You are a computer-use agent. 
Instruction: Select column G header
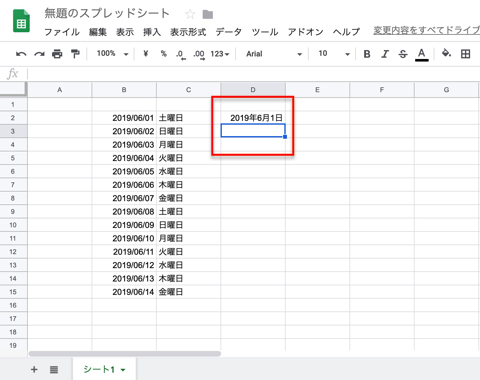click(446, 90)
